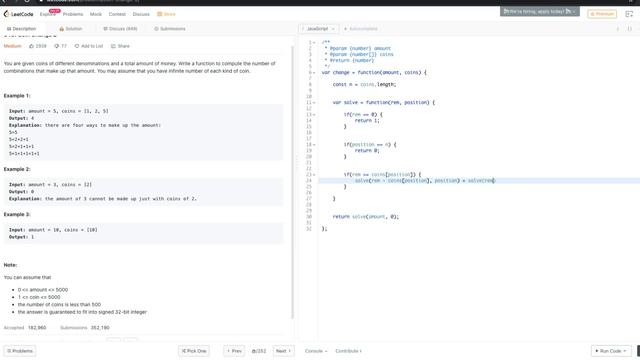Collapse the code fold at line 23
Image resolution: width=640 pixels, height=360 pixels.
coord(314,175)
